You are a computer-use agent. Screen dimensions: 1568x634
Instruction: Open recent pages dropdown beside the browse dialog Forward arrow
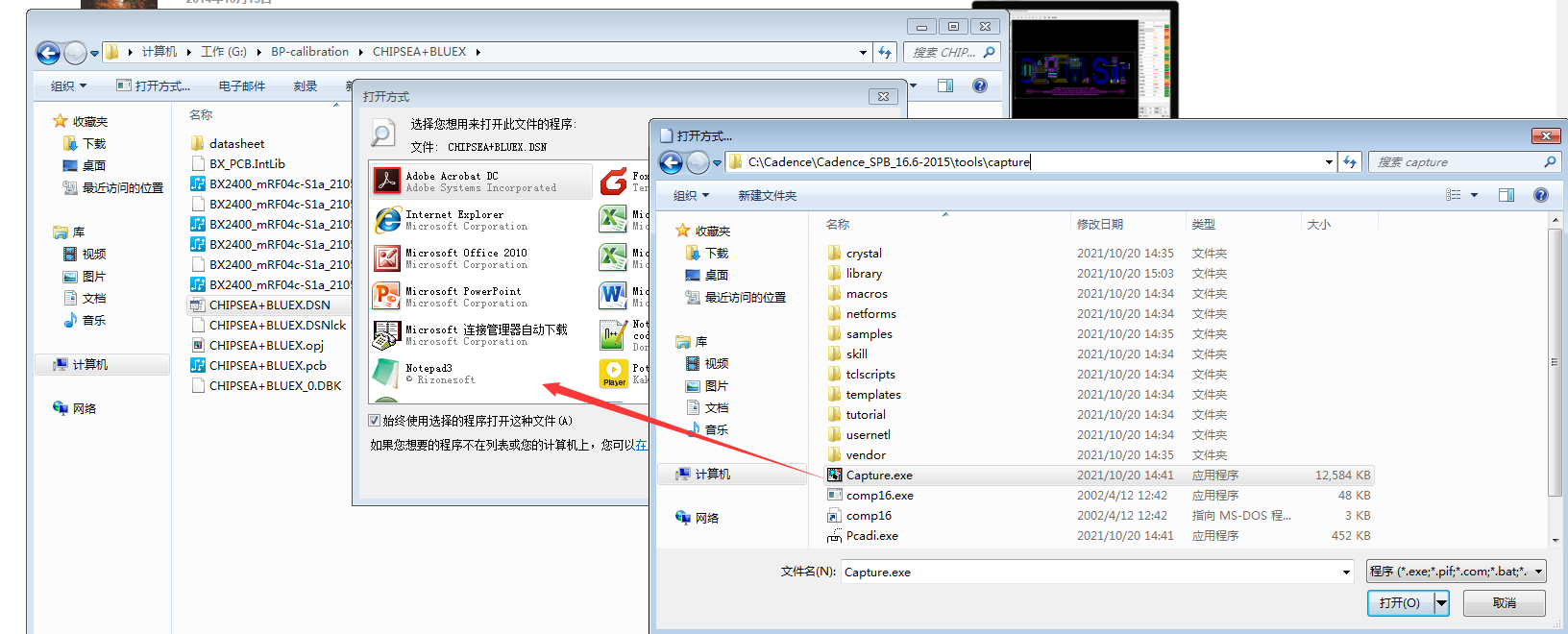click(717, 162)
